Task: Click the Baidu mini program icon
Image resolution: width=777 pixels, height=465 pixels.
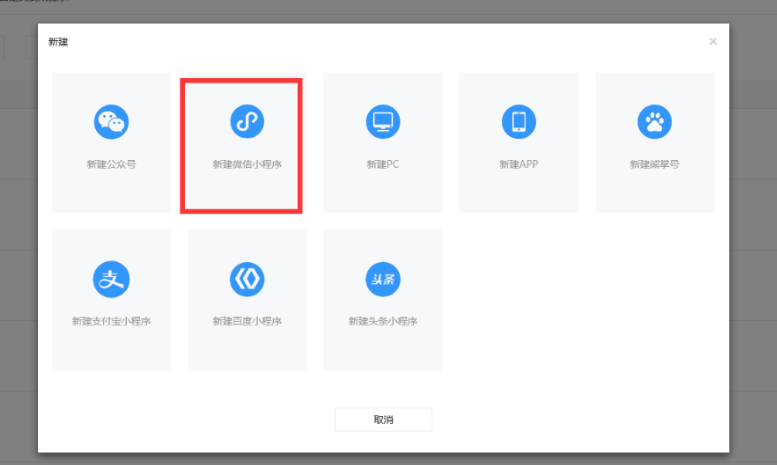Action: (x=247, y=279)
